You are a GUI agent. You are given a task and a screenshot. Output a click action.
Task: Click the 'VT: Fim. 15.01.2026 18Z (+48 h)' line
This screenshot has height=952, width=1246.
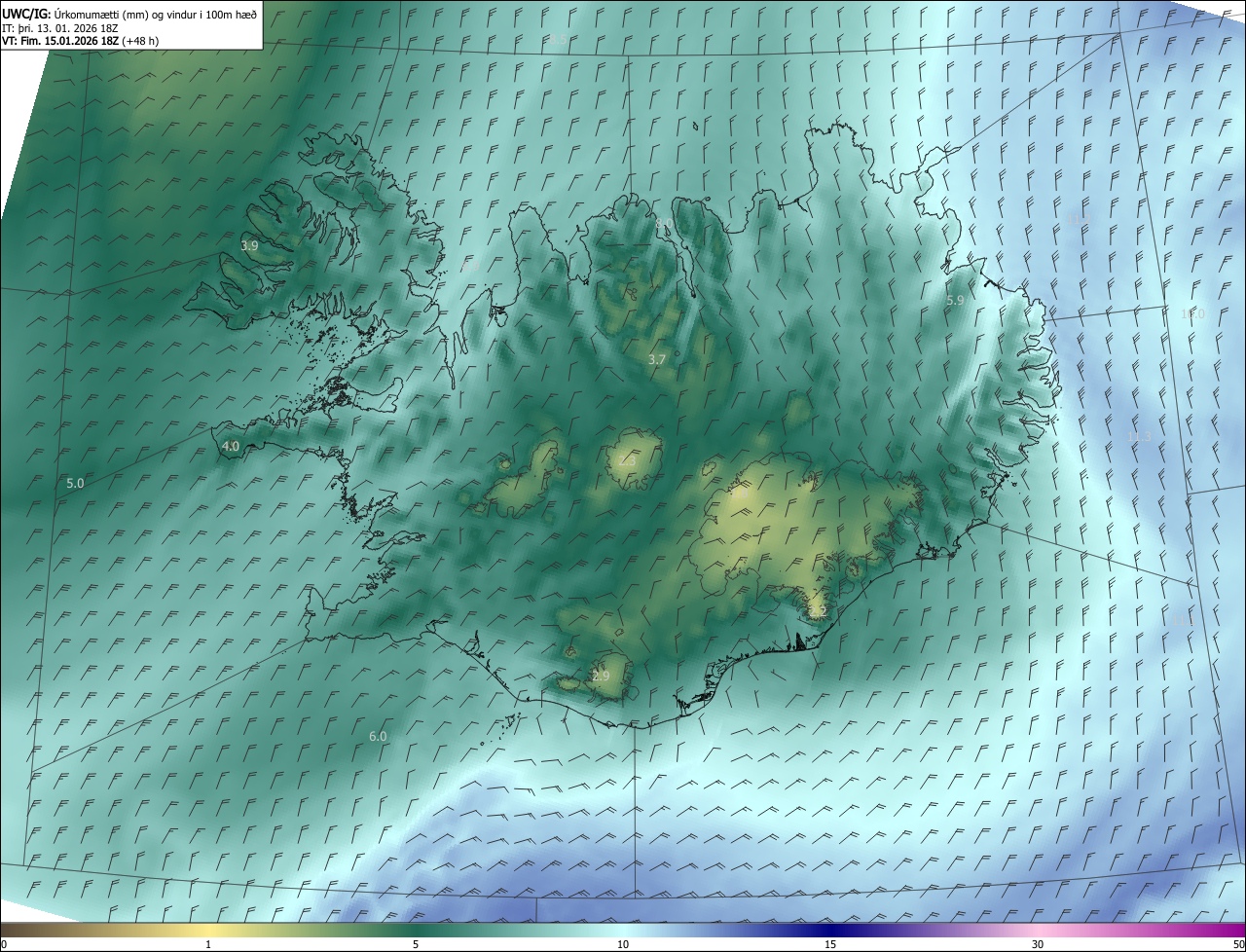pos(80,41)
